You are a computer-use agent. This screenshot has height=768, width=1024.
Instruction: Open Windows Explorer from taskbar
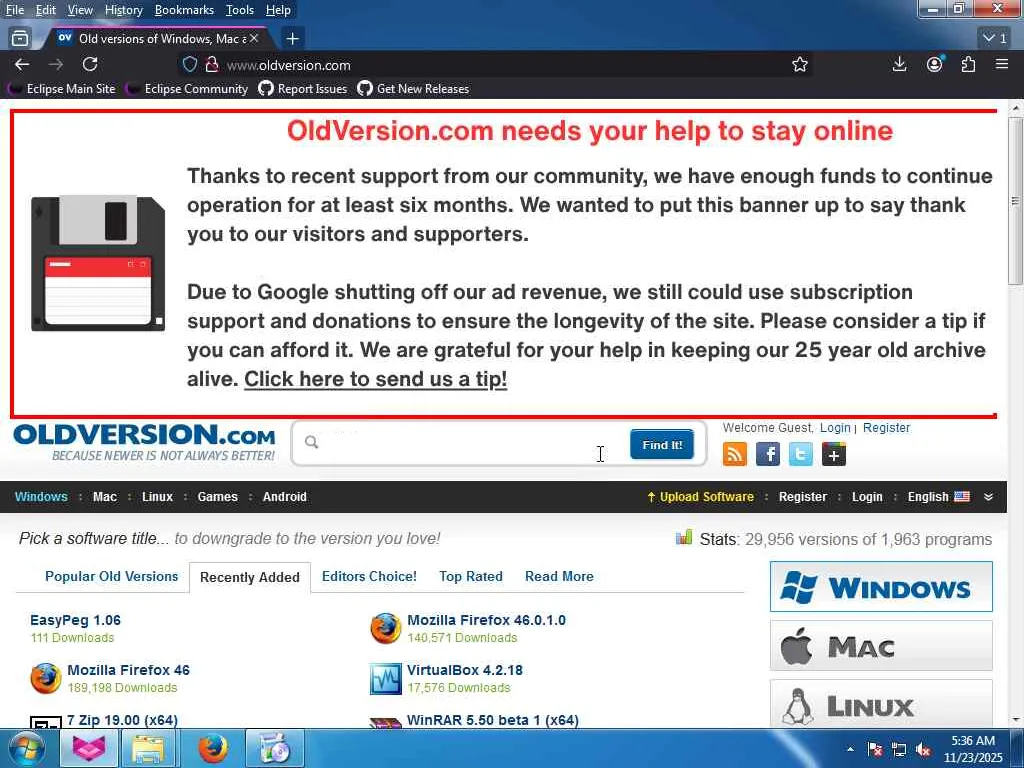pyautogui.click(x=148, y=749)
